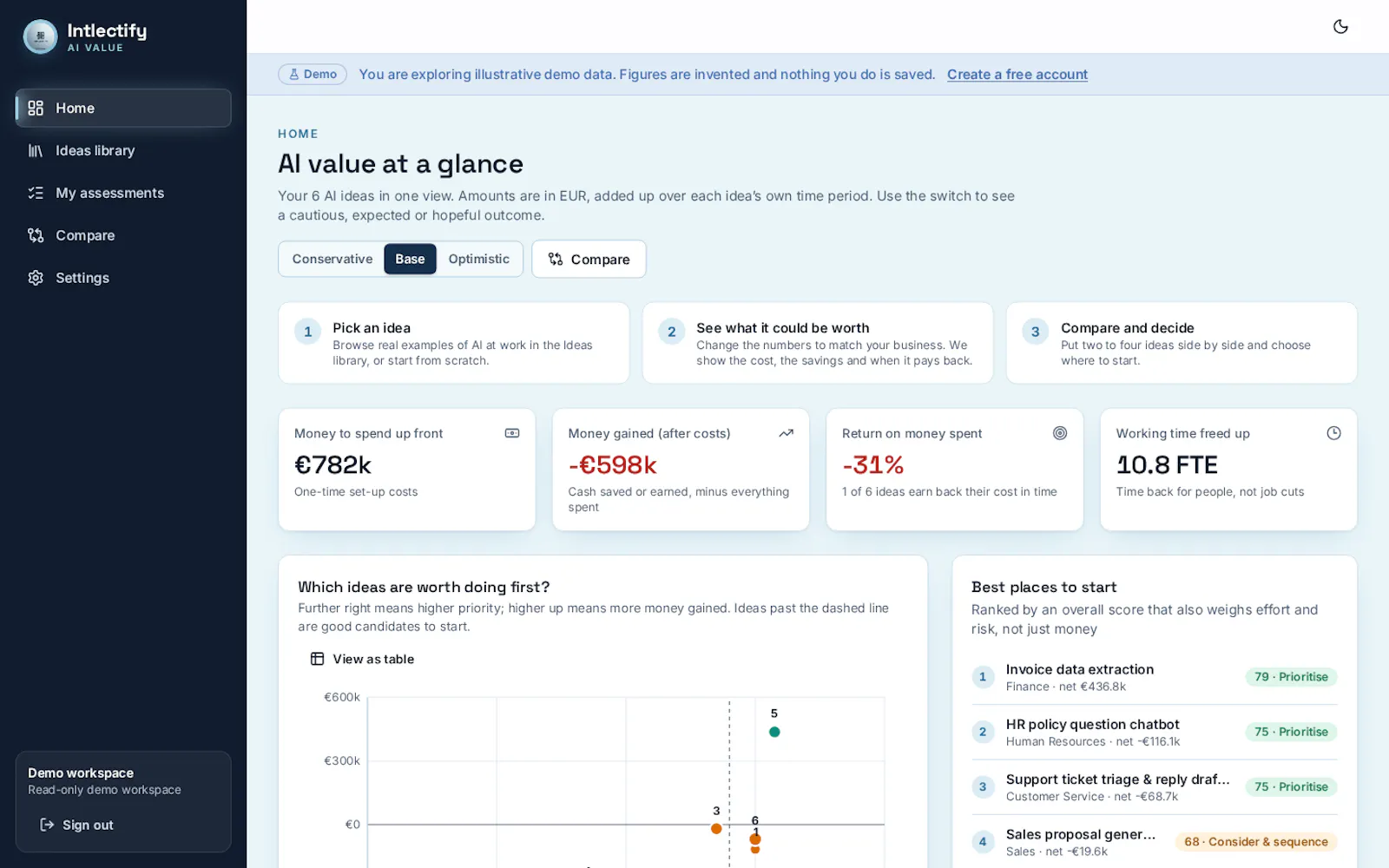Click View as table
This screenshot has width=1389, height=868.
tap(363, 660)
